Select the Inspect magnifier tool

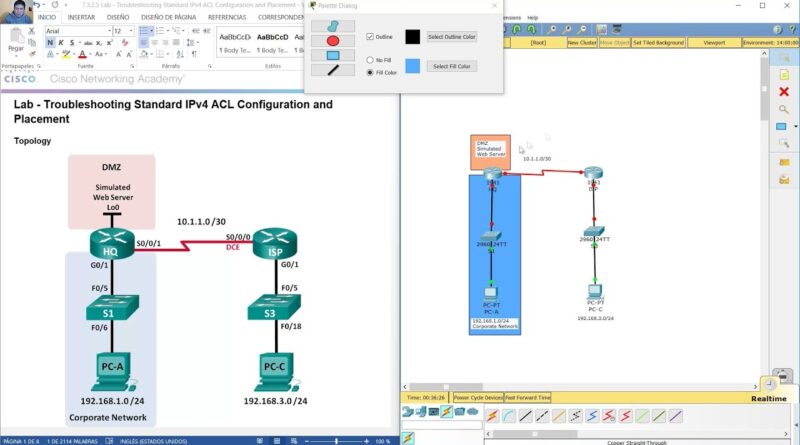[x=784, y=109]
